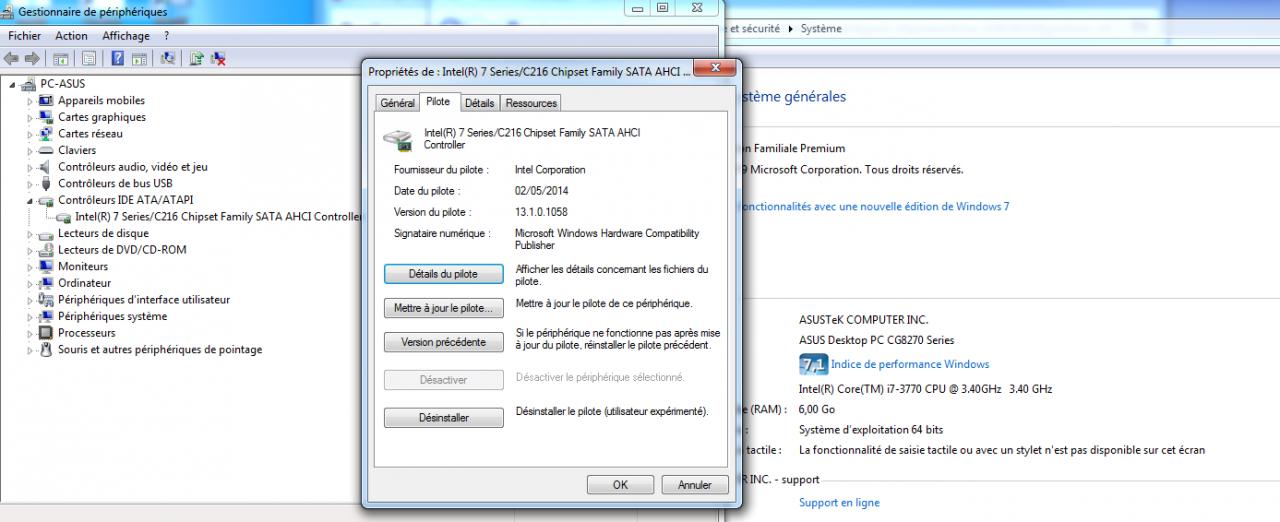This screenshot has width=1280, height=522.
Task: Expand the Claviers node
Action: 30,150
